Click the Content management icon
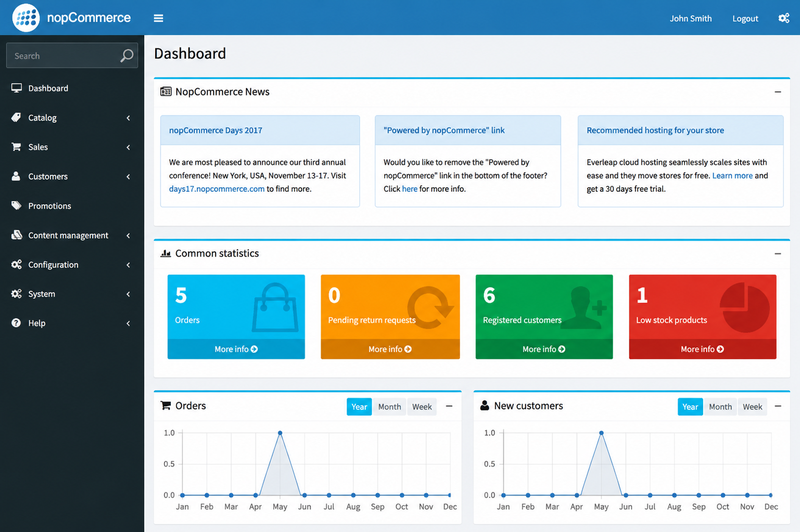The image size is (800, 532). tap(16, 235)
